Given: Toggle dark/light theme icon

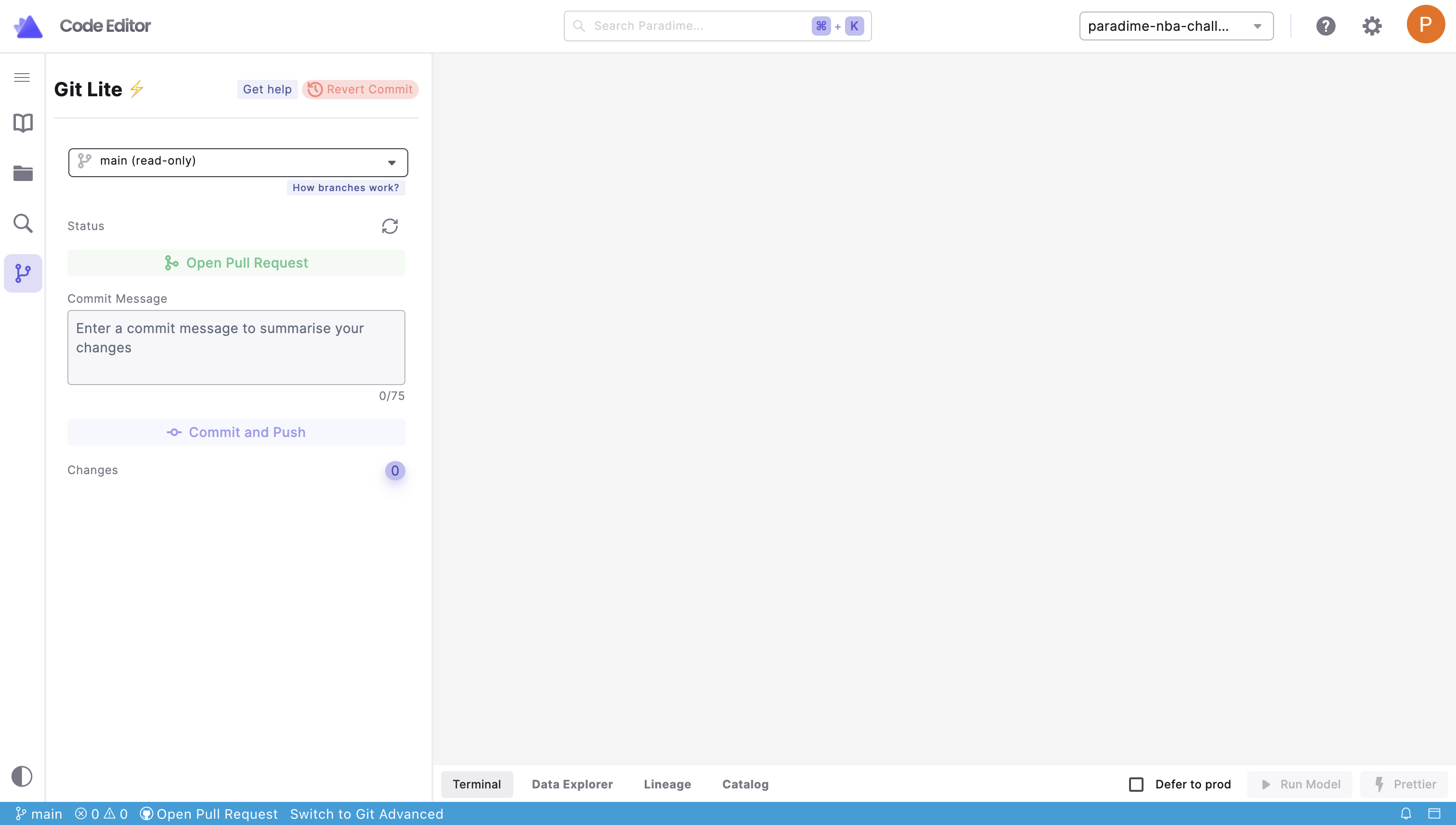Looking at the screenshot, I should click(22, 776).
